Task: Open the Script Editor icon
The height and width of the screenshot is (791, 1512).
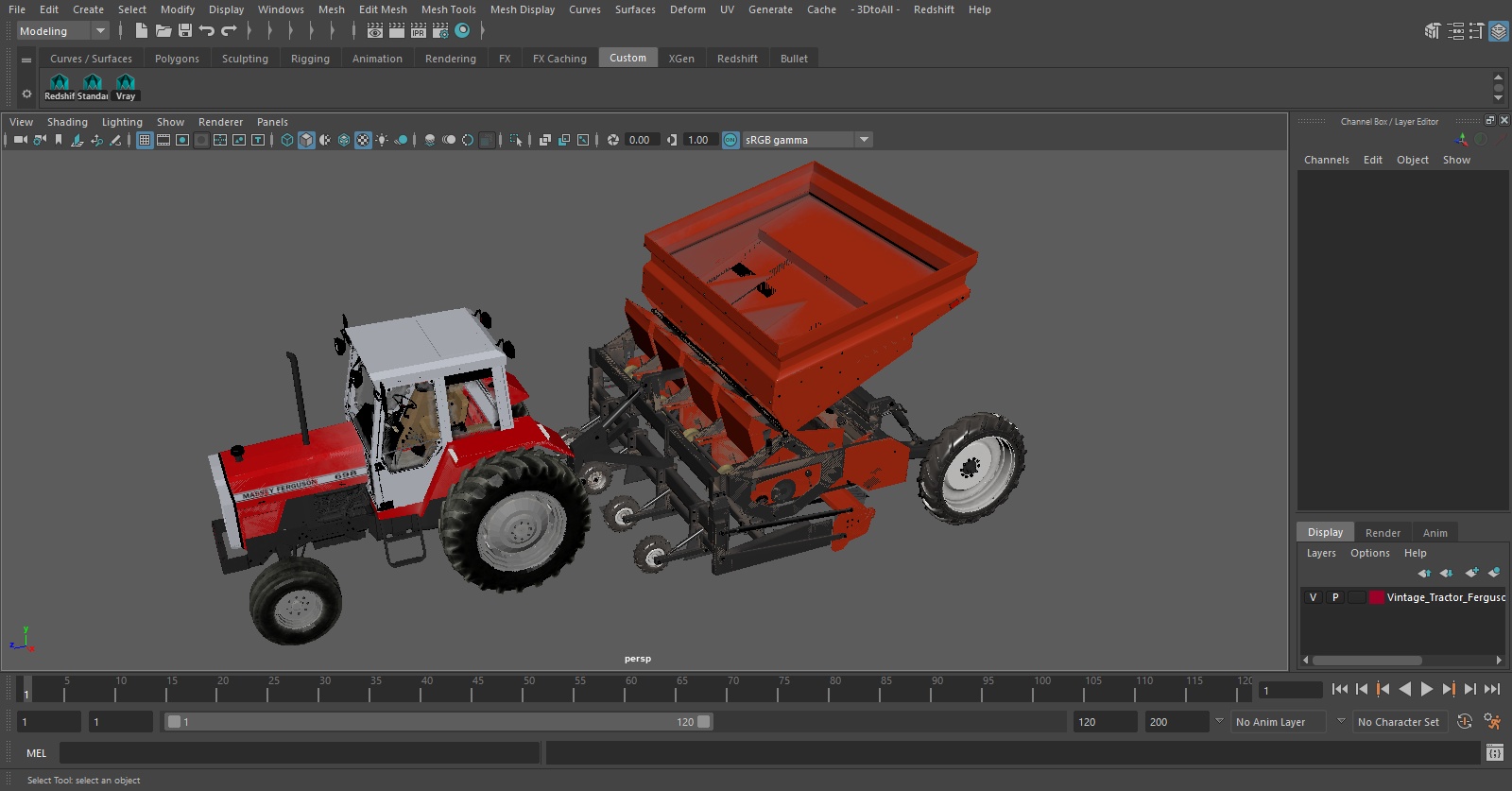Action: pyautogui.click(x=1495, y=753)
